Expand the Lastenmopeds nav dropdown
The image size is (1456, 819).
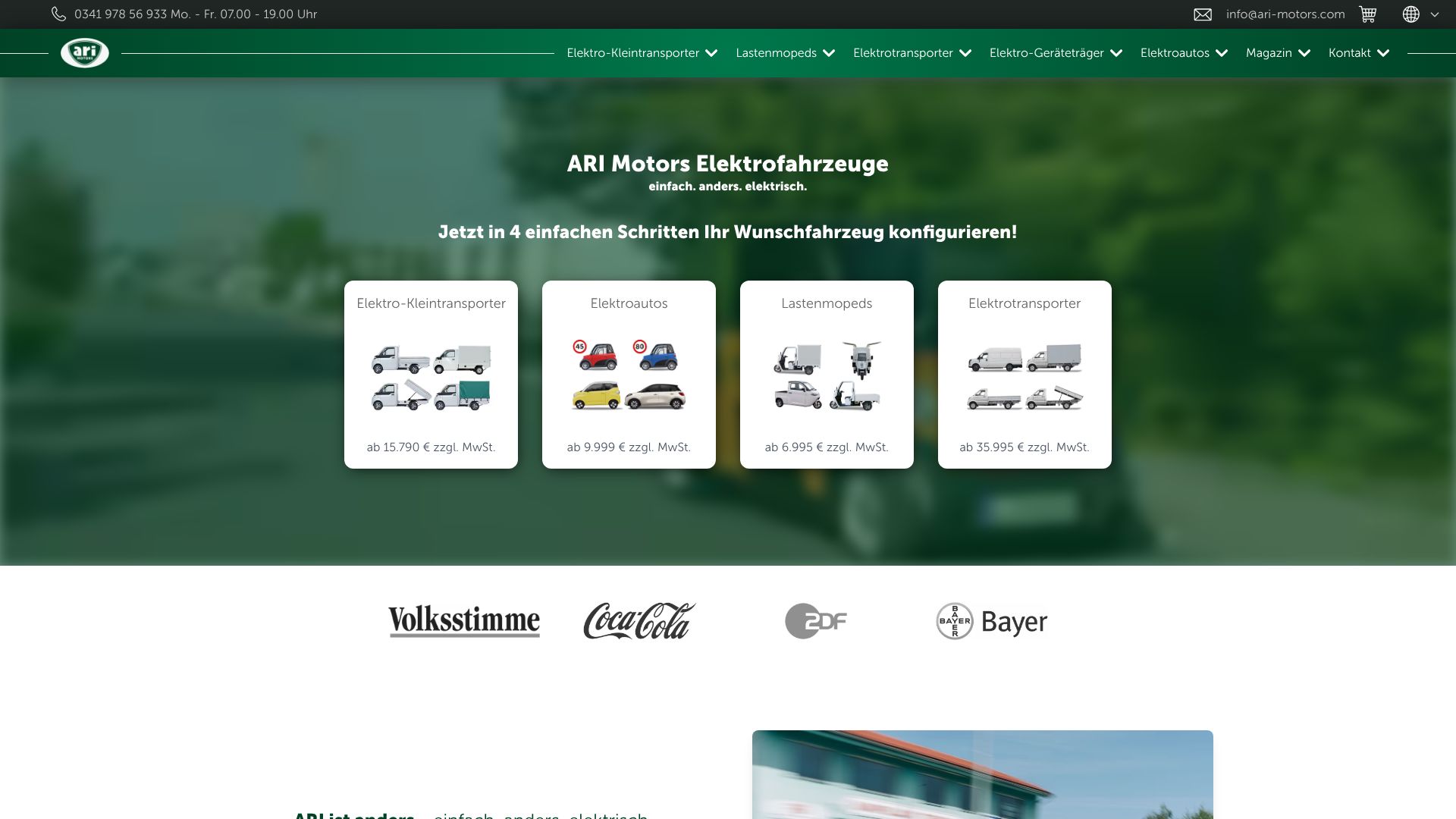tap(829, 53)
